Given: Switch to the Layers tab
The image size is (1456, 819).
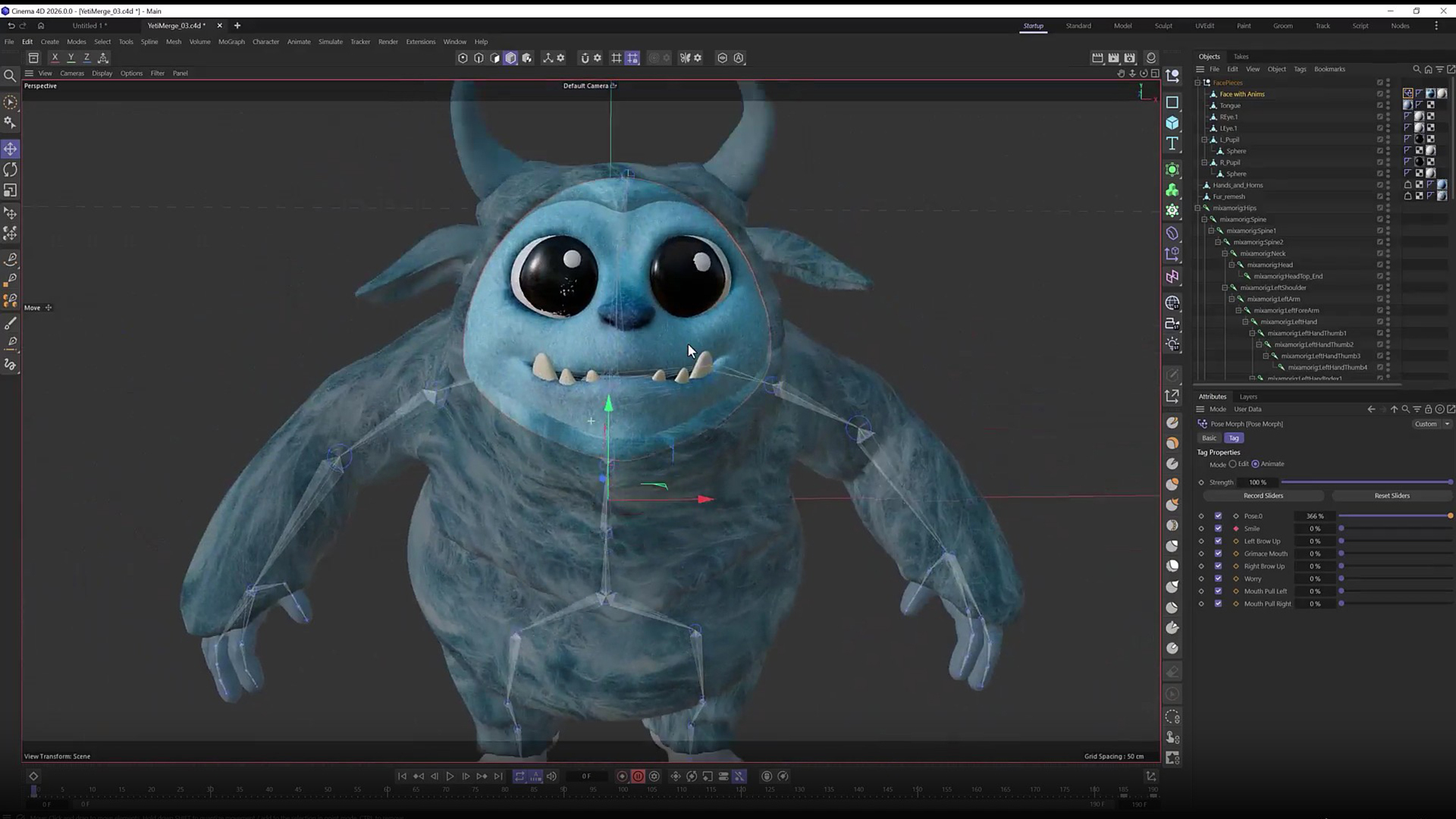Looking at the screenshot, I should (x=1248, y=396).
